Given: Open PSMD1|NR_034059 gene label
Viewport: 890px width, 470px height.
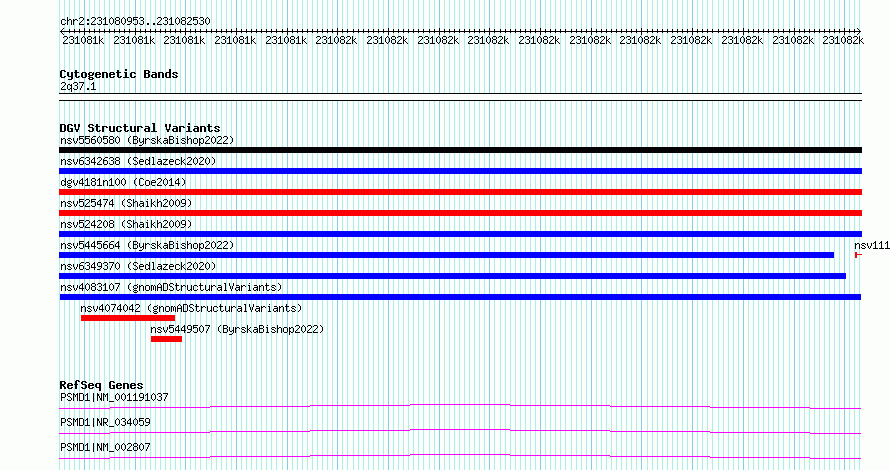Looking at the screenshot, I should (x=105, y=422).
